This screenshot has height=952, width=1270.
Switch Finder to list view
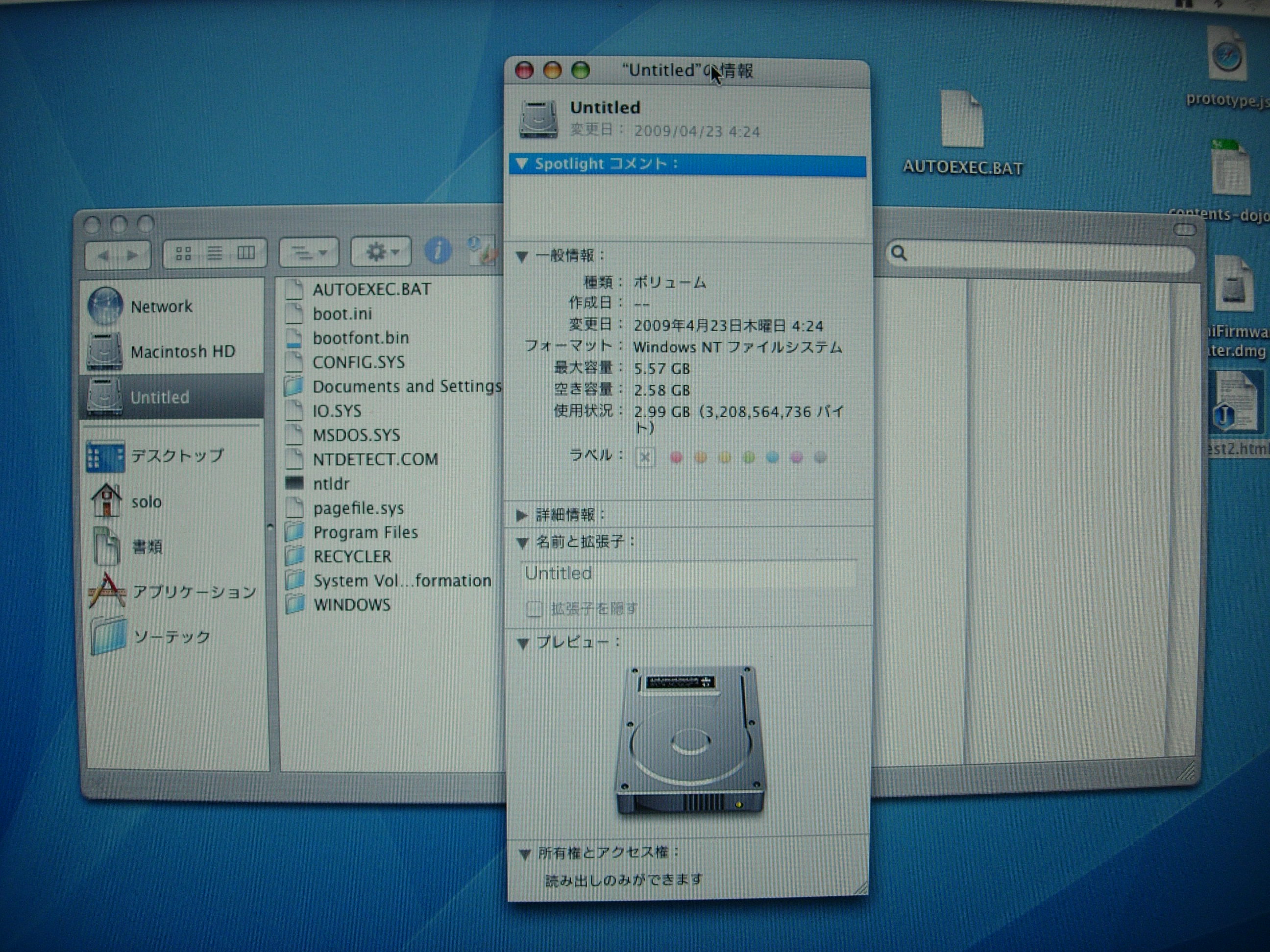pos(215,253)
